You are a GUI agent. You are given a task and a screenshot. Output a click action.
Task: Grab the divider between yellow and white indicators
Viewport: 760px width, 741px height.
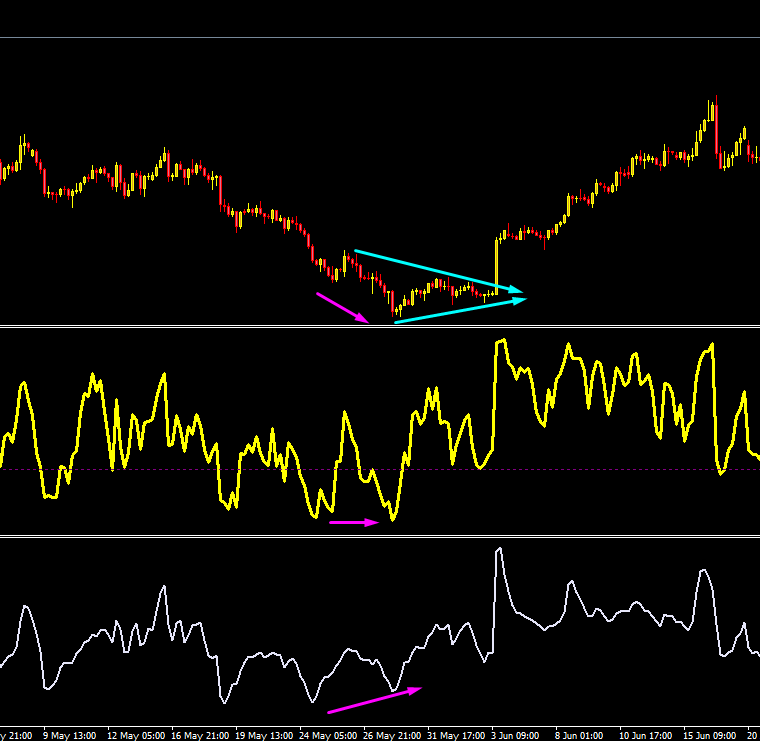pyautogui.click(x=380, y=536)
